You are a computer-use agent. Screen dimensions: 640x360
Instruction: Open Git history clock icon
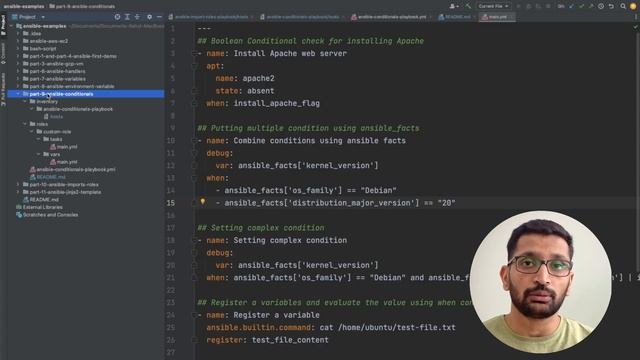coord(601,6)
